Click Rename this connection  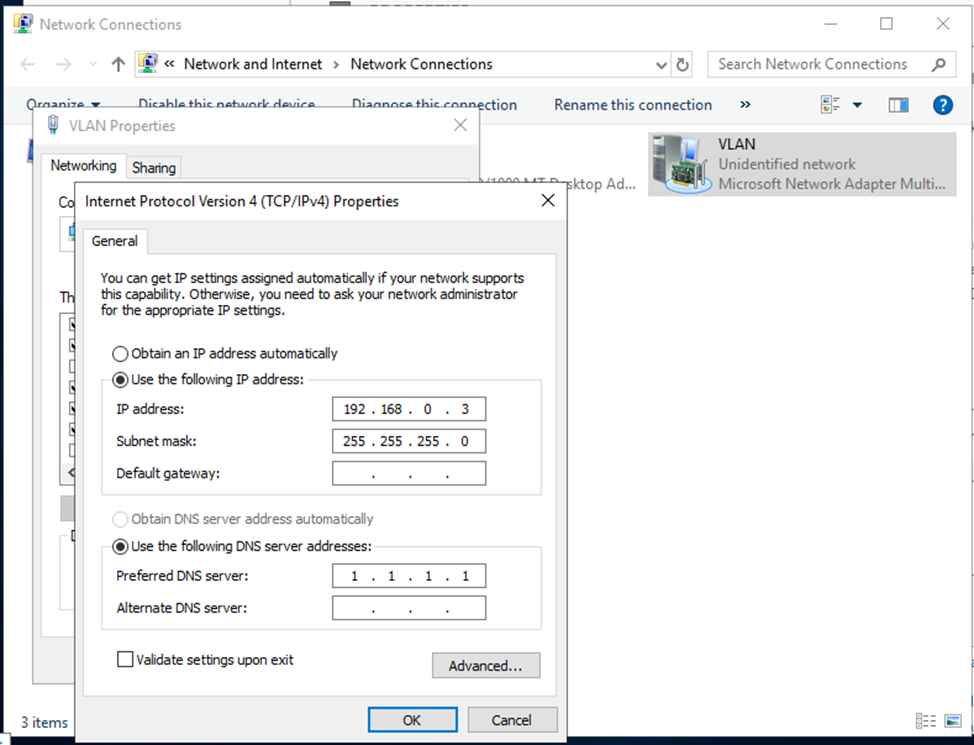[x=631, y=104]
